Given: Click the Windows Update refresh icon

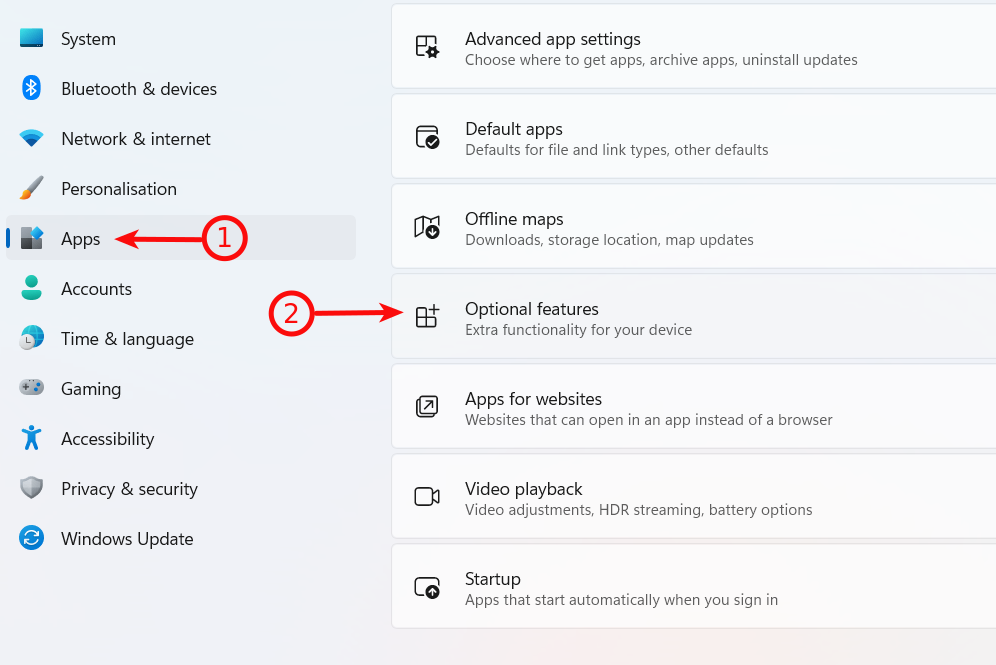Looking at the screenshot, I should point(31,538).
